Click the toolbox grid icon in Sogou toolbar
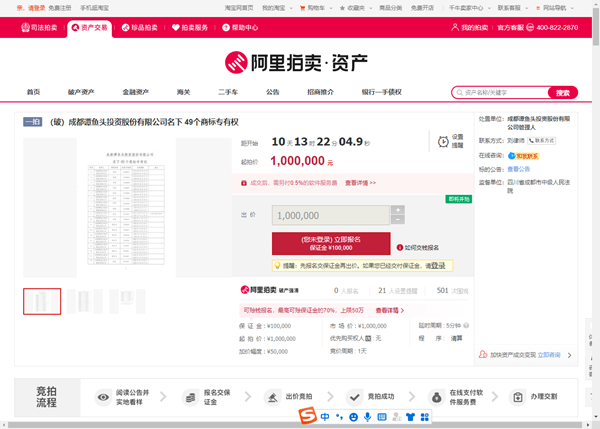Screen dimensions: 600x429 [x=425, y=416]
